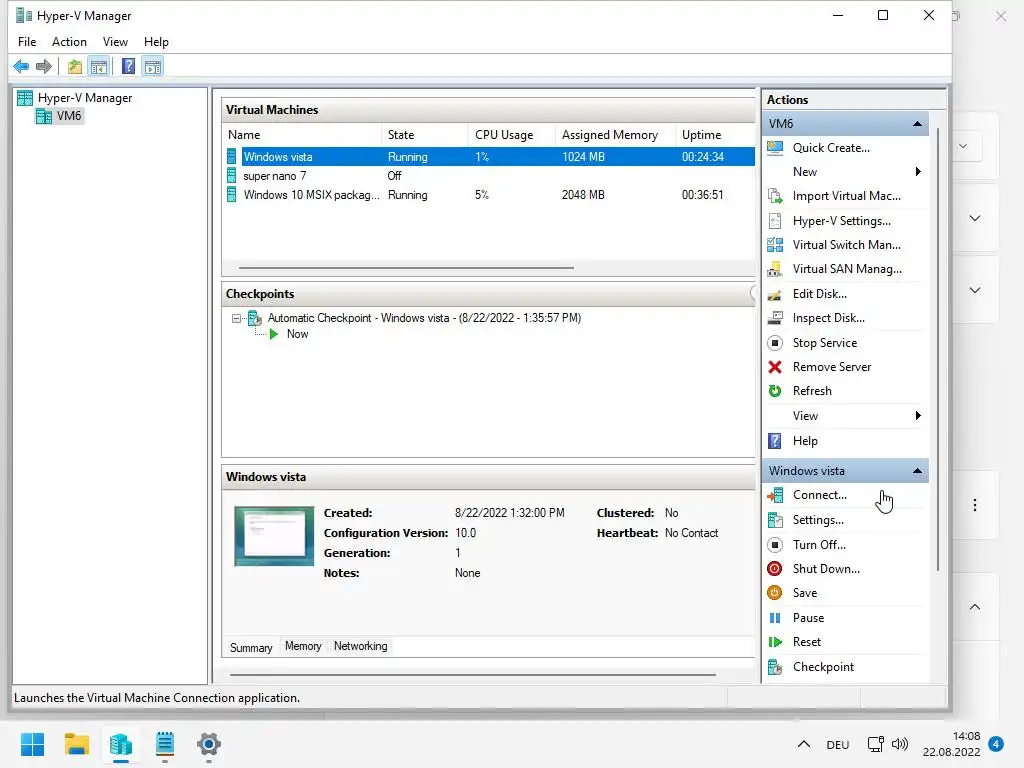Open the File menu

click(x=27, y=42)
